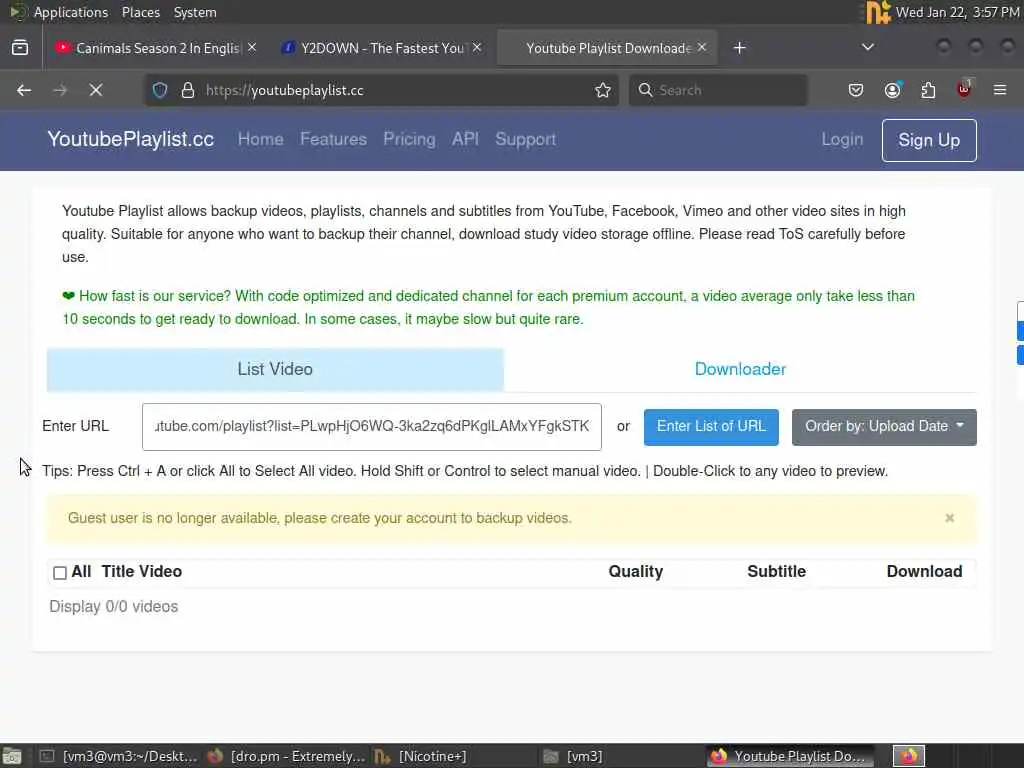Bookmark page with the star icon

603,90
